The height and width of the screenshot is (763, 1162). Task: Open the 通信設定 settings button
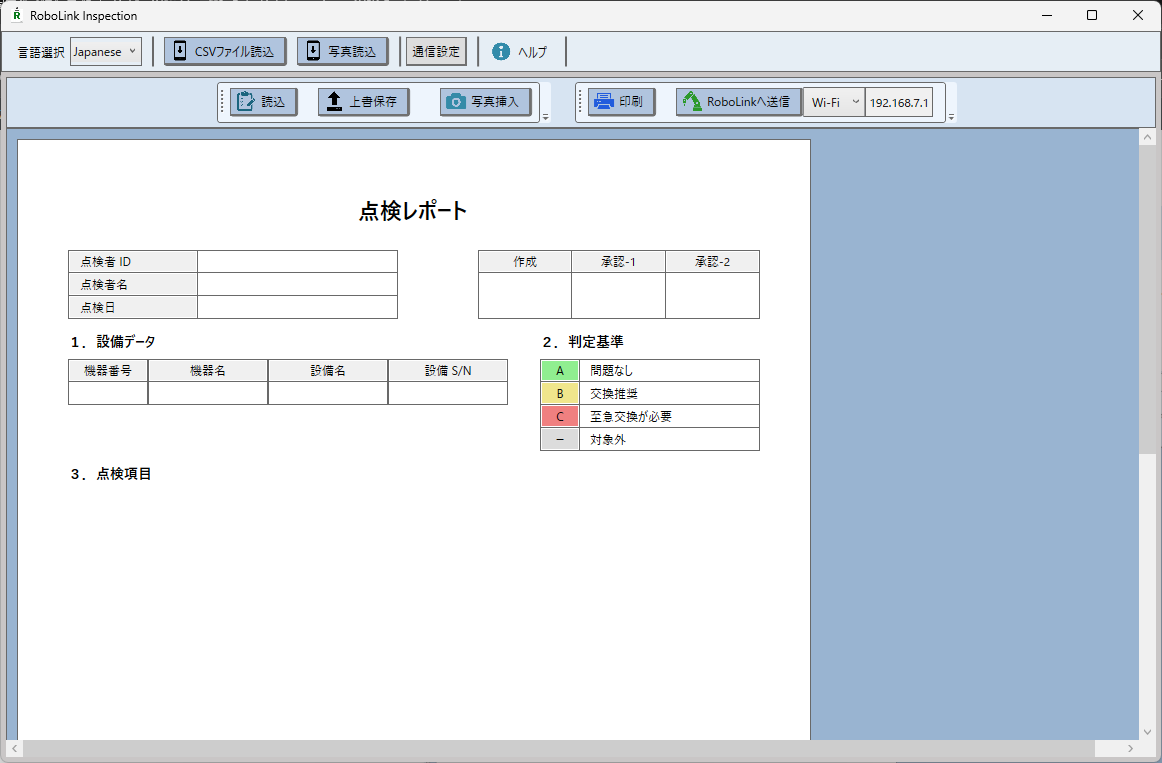pos(436,51)
